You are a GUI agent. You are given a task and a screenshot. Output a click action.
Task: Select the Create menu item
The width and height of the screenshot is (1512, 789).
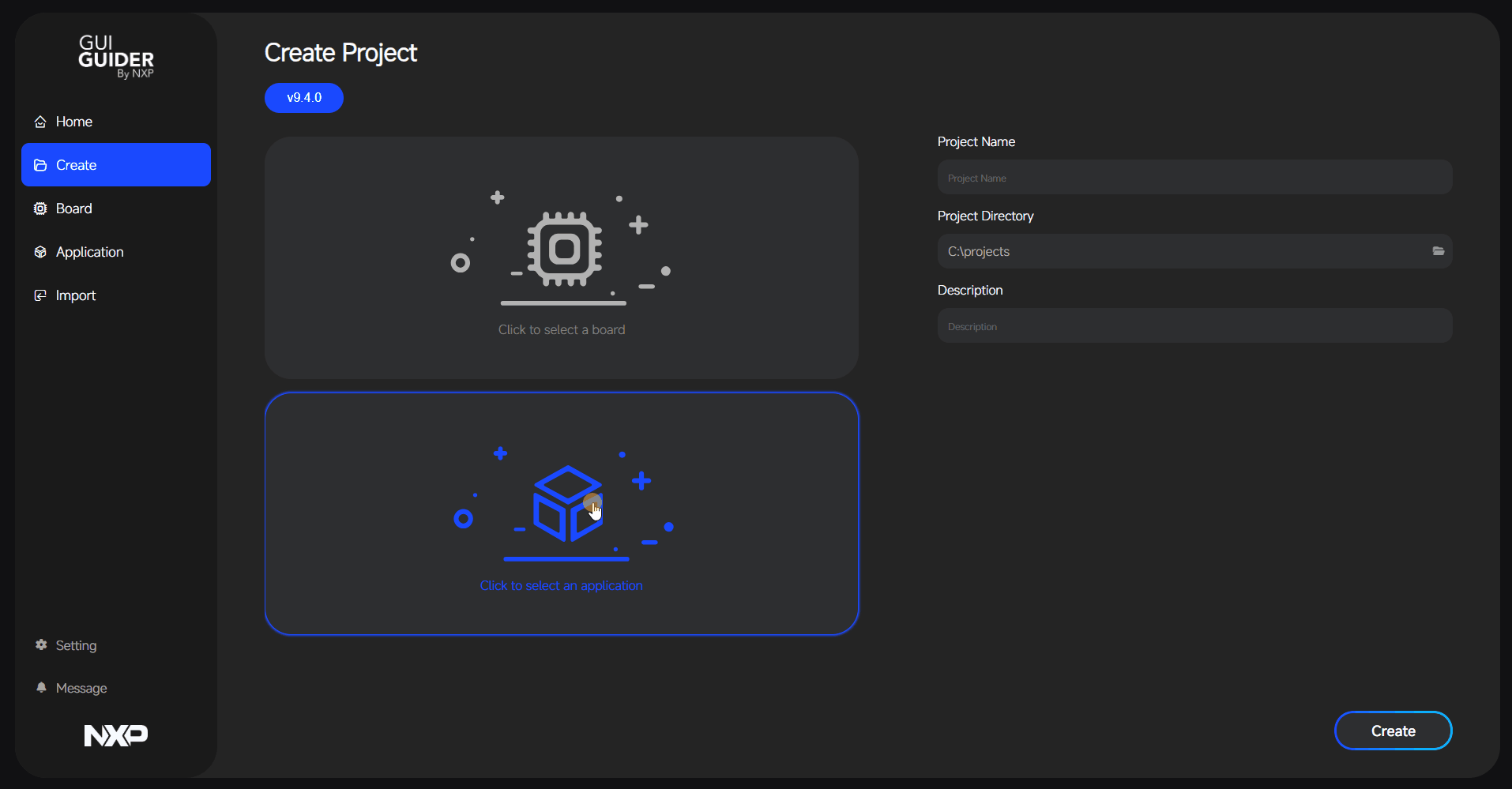pos(116,165)
